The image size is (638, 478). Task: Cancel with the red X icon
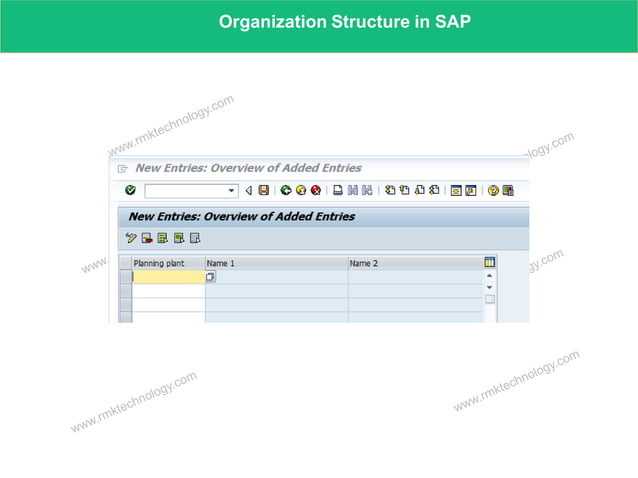click(x=316, y=190)
